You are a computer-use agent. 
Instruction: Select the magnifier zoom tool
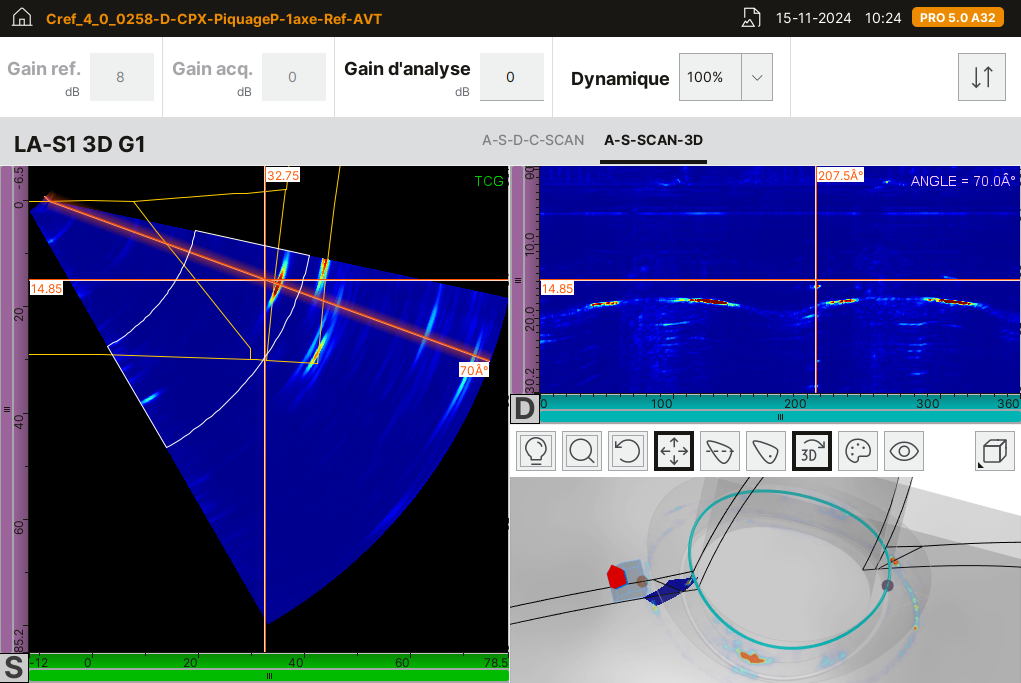click(582, 451)
